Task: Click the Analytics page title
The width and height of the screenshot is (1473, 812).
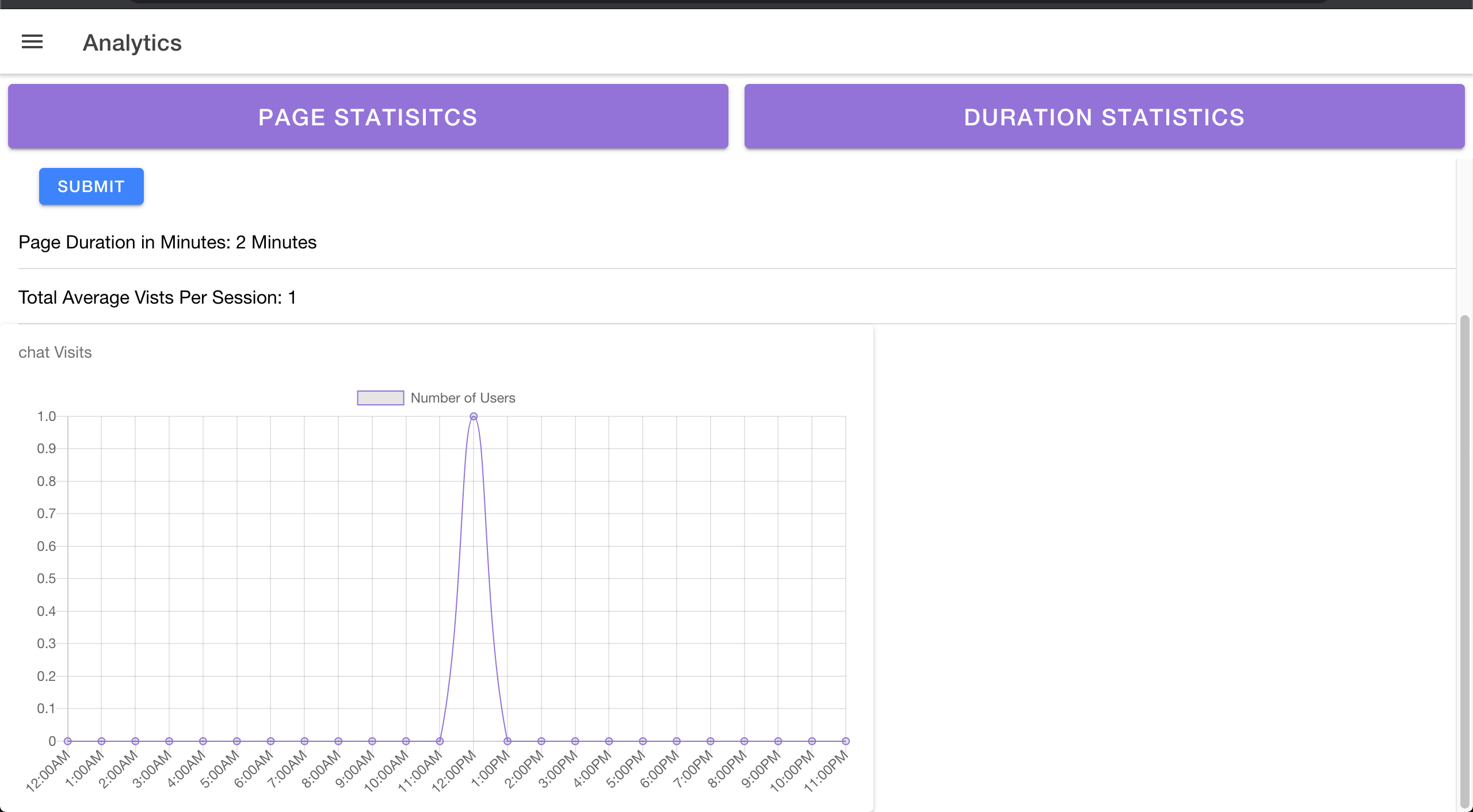Action: (132, 43)
